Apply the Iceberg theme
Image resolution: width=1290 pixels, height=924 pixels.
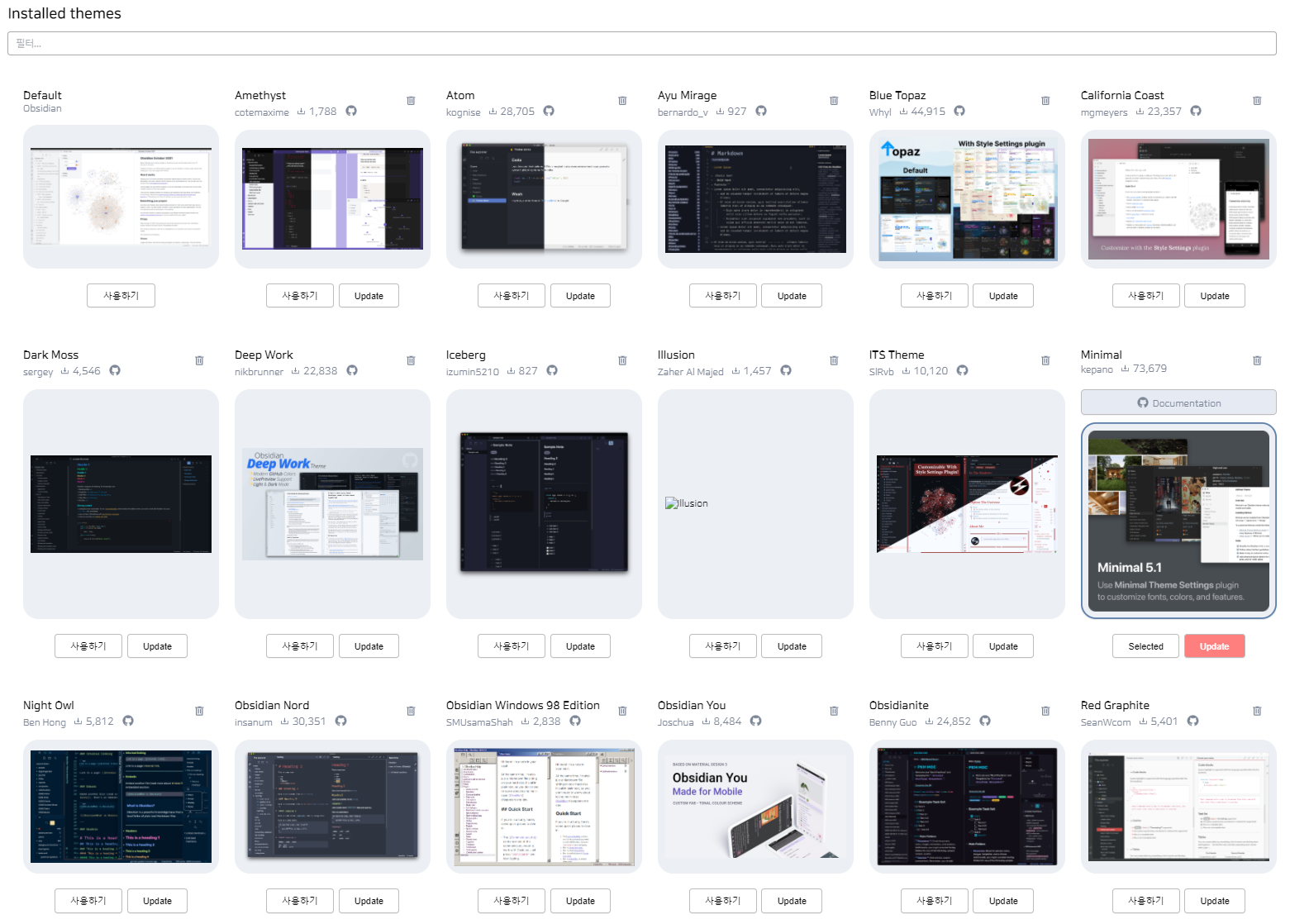(512, 646)
